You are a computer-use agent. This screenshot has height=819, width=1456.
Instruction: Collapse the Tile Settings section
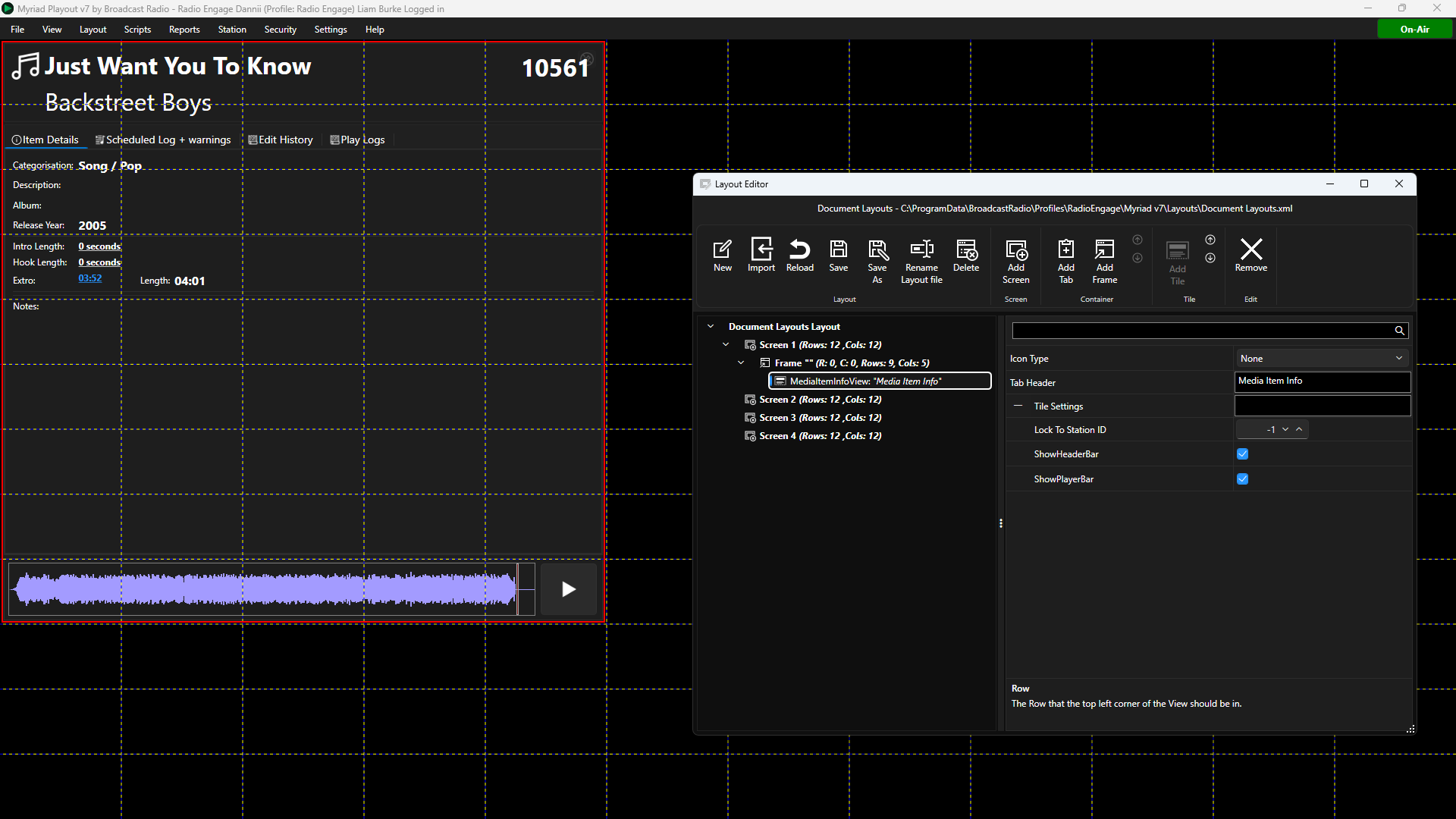point(1018,406)
